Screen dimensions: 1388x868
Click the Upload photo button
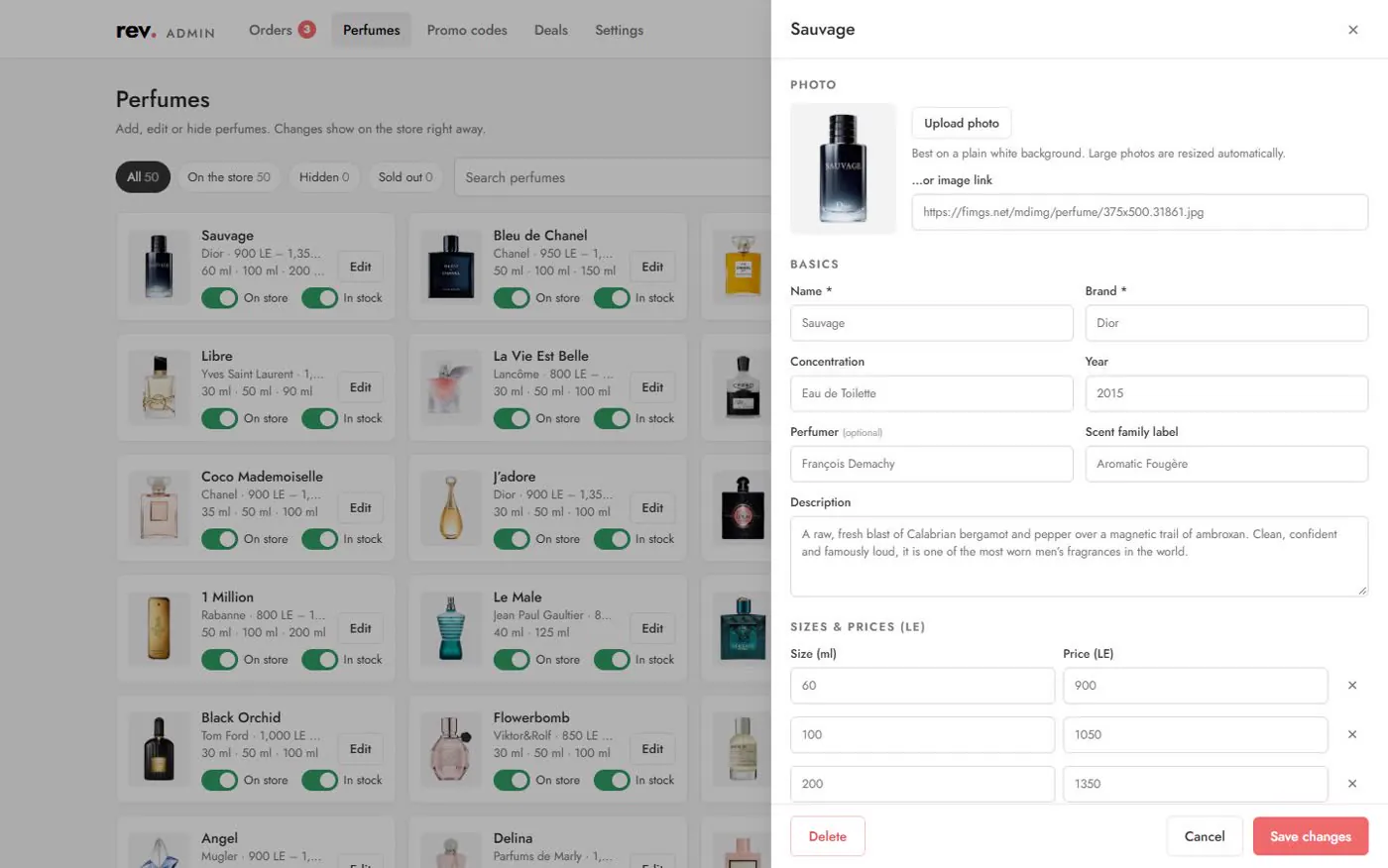962,123
